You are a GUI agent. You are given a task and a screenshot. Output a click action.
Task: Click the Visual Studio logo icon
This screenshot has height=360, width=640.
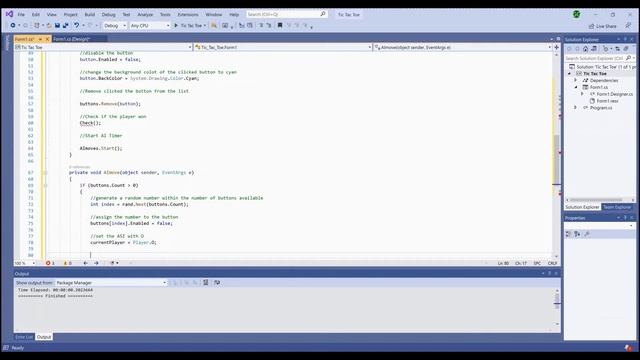pyautogui.click(x=9, y=14)
